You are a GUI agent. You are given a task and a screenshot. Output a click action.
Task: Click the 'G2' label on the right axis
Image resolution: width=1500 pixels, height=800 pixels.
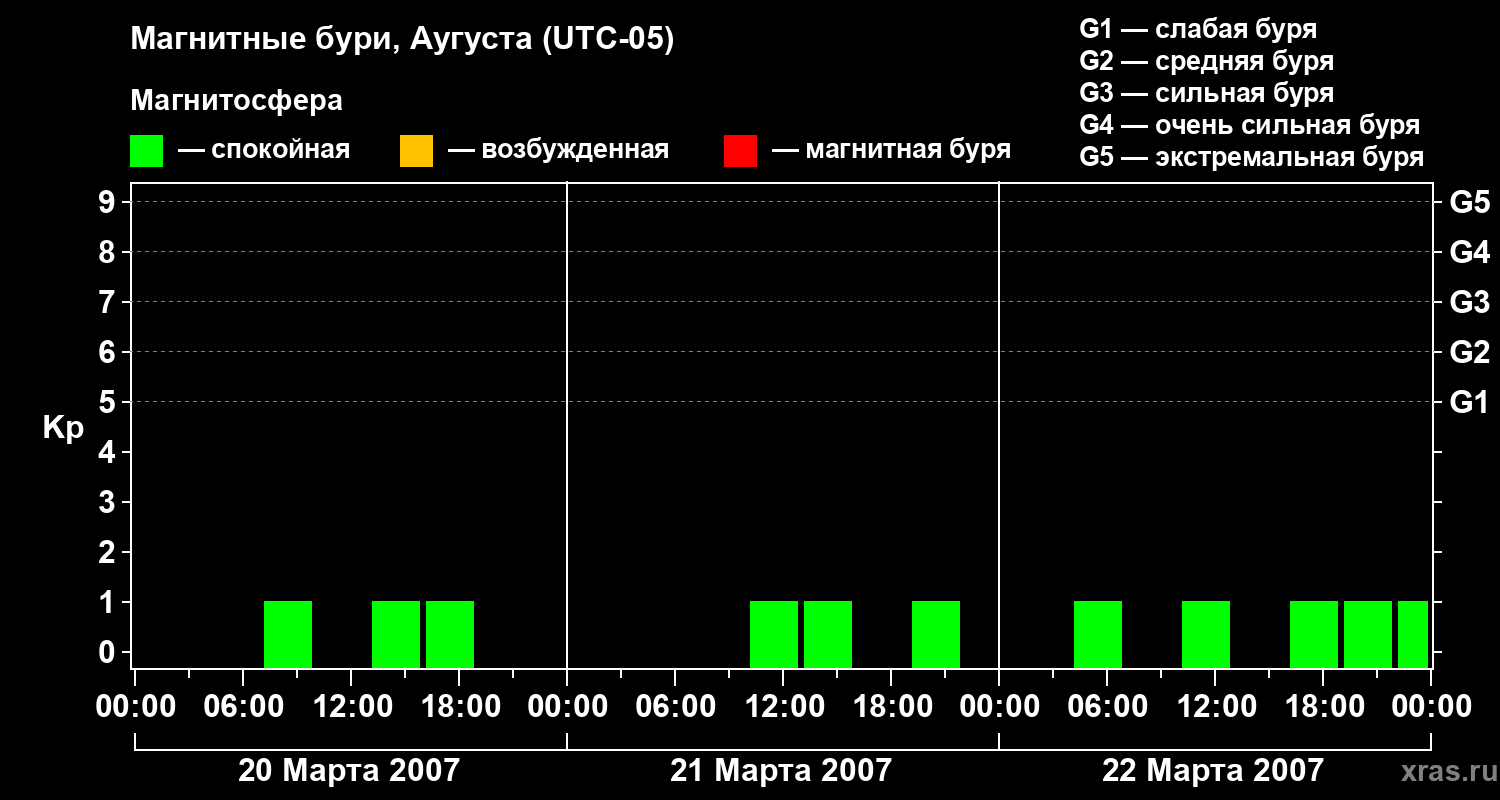point(1469,352)
